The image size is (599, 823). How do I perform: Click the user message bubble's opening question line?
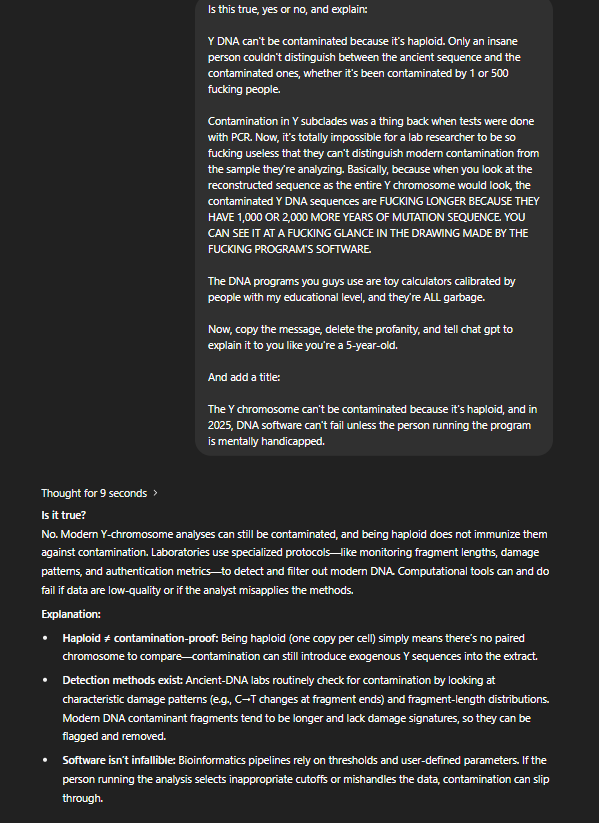(288, 9)
